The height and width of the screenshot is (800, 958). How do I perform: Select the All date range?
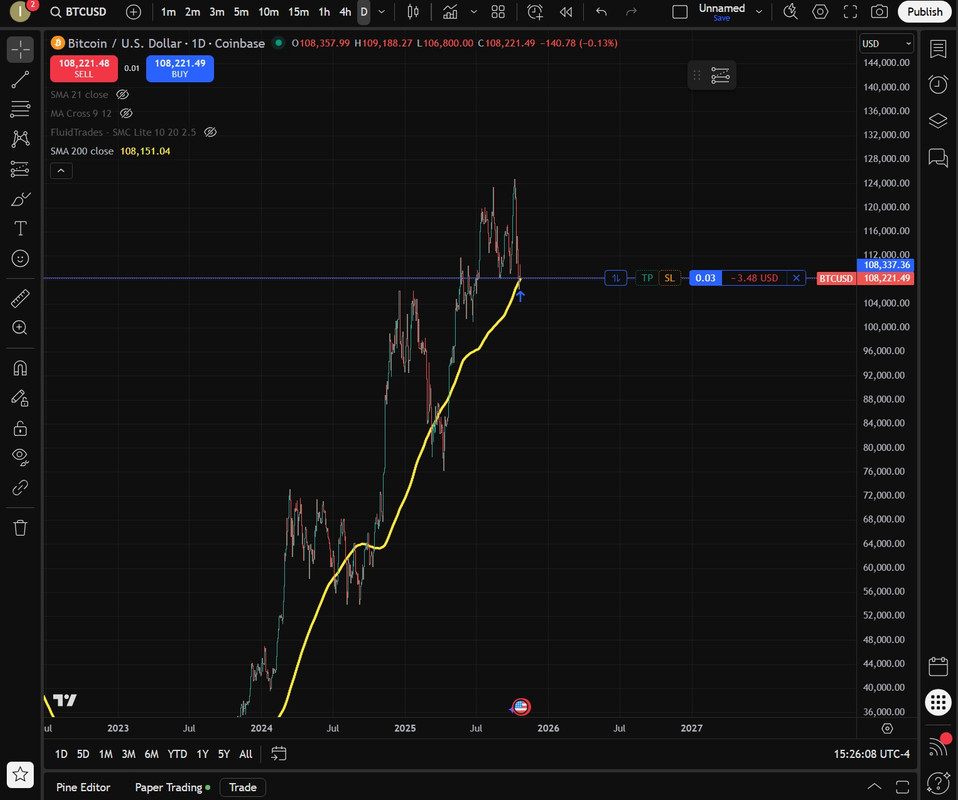[x=246, y=754]
